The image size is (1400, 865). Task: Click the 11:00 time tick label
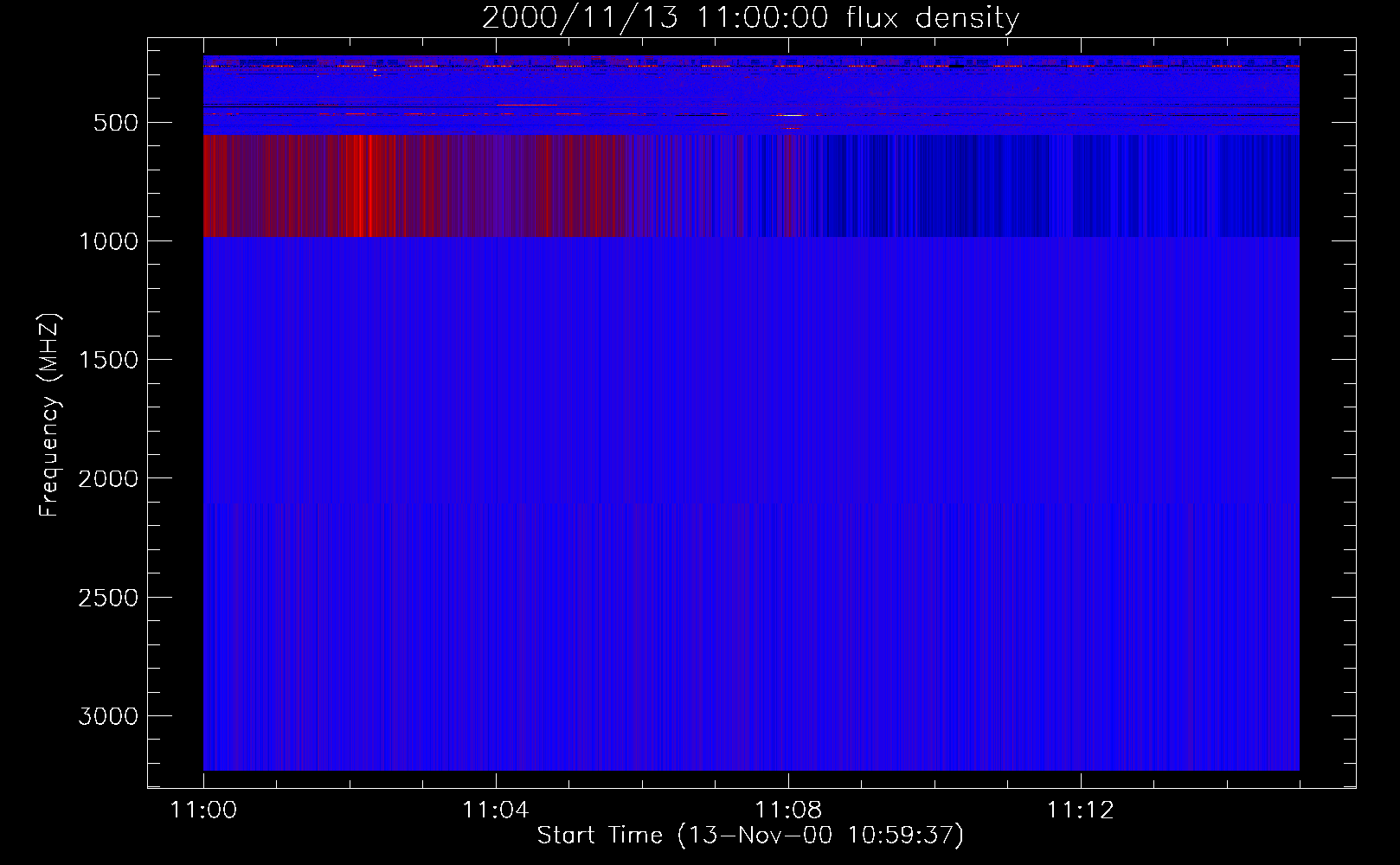203,811
